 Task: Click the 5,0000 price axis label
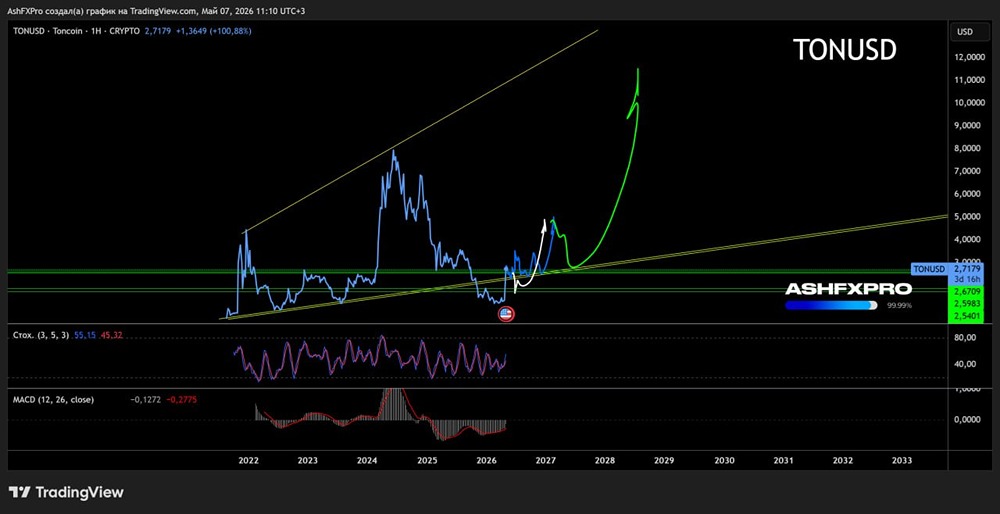pyautogui.click(x=969, y=217)
